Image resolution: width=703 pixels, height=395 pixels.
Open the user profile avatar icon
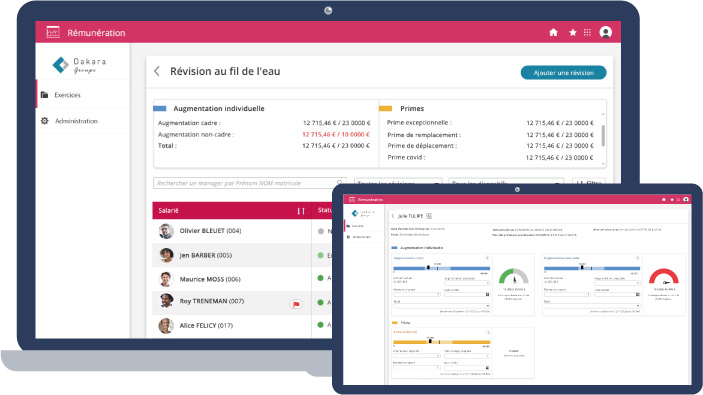tap(606, 32)
